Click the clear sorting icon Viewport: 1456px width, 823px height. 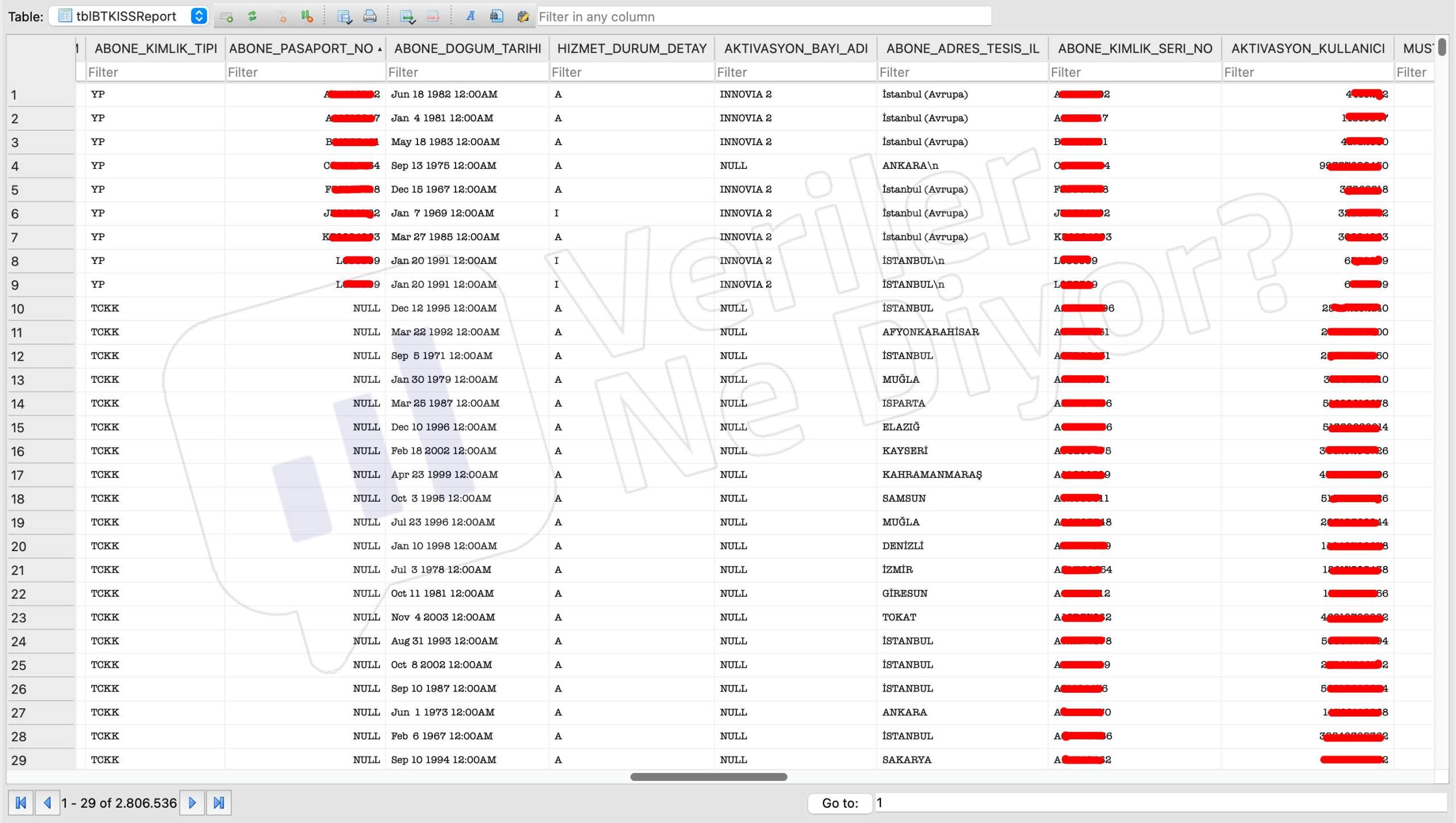click(x=307, y=16)
